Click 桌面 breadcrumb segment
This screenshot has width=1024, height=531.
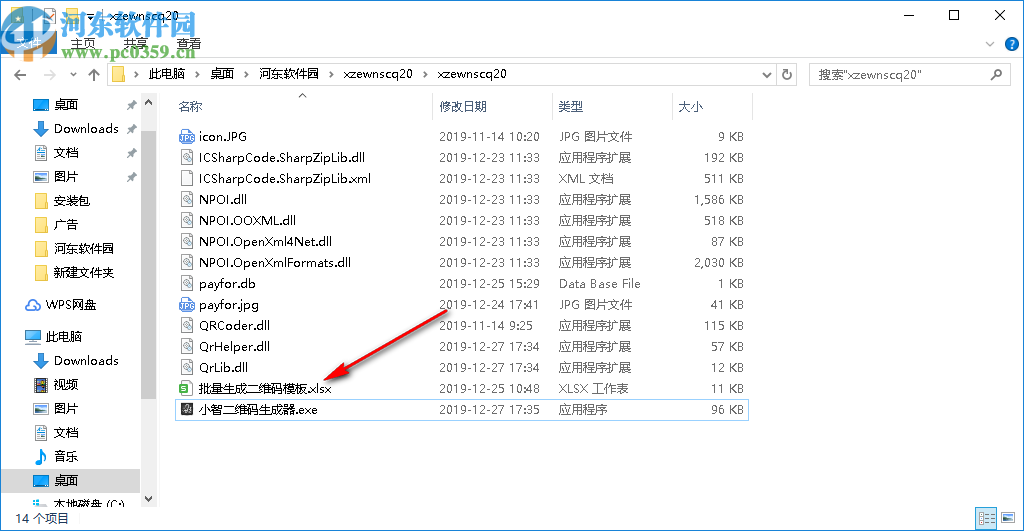point(222,74)
